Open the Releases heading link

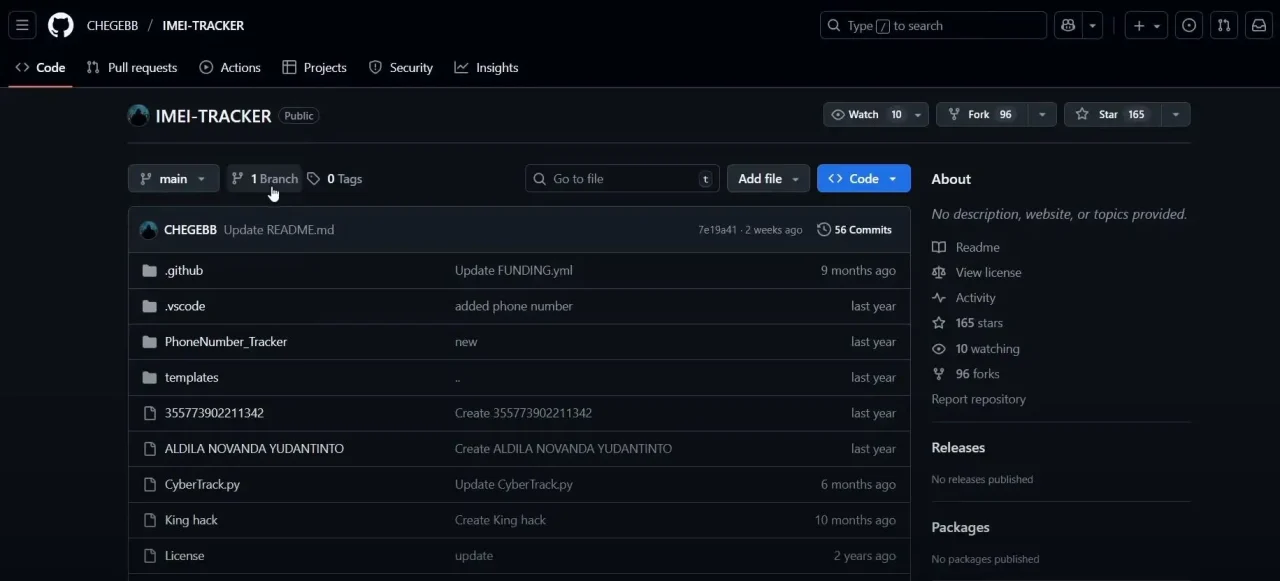click(x=958, y=448)
